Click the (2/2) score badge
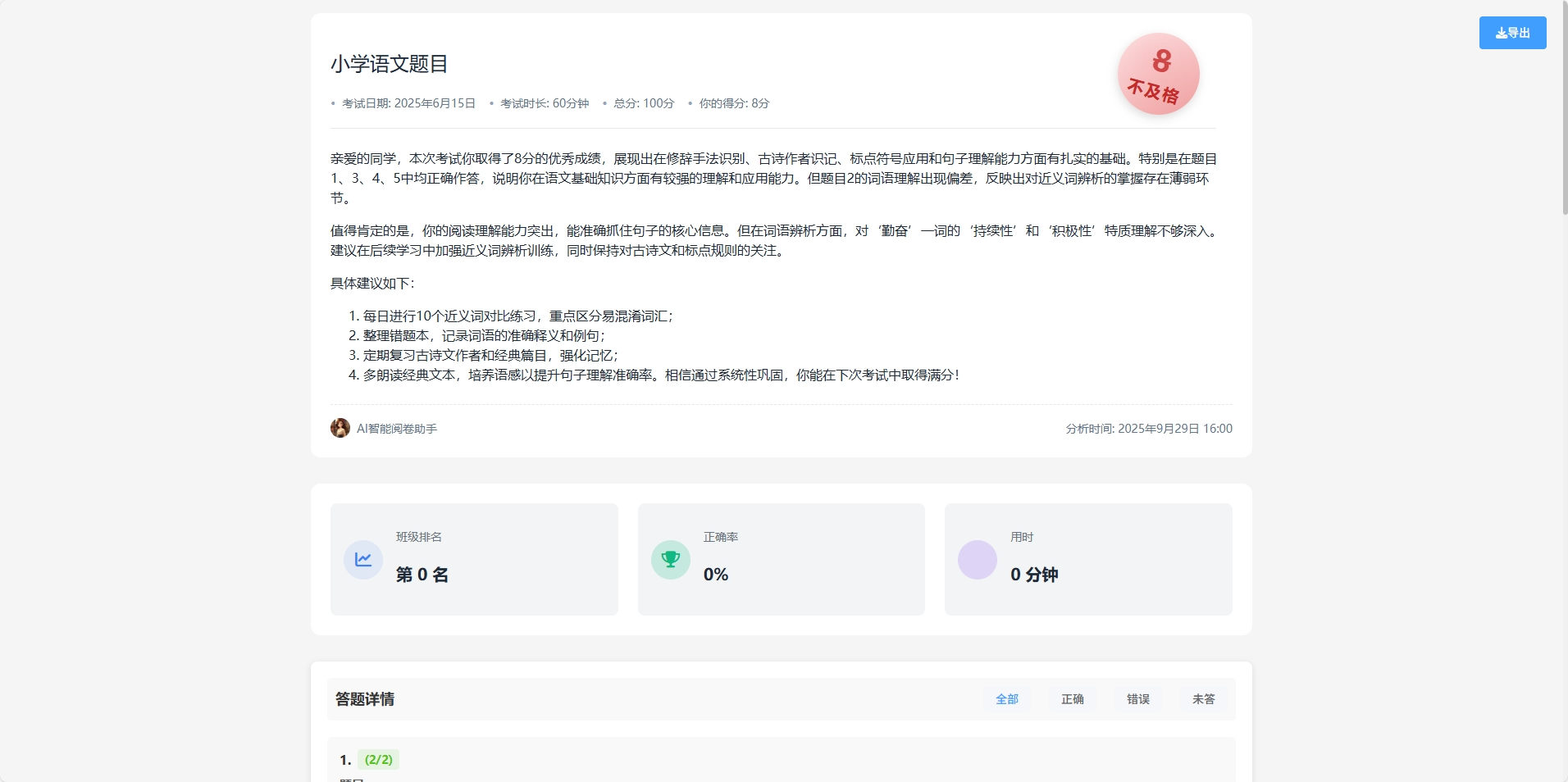This screenshot has height=782, width=1568. tap(378, 760)
